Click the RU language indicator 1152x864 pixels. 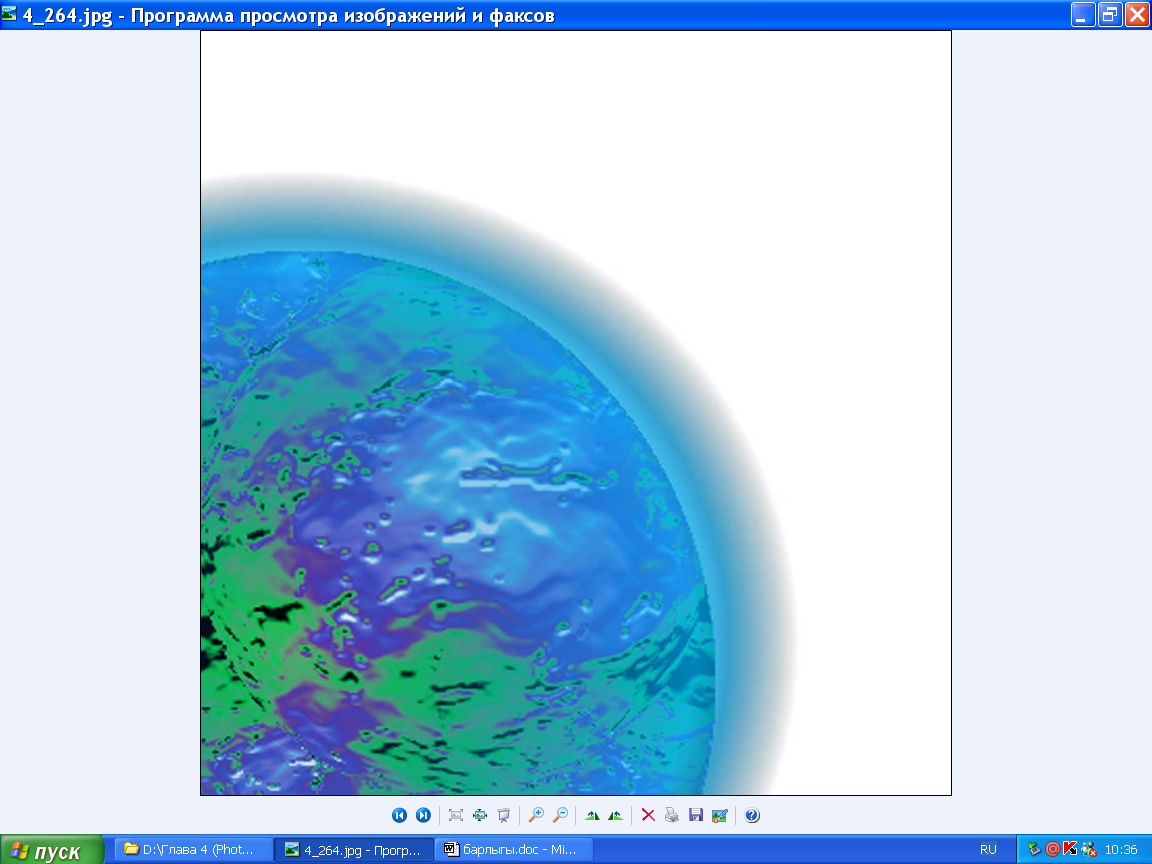(x=988, y=850)
